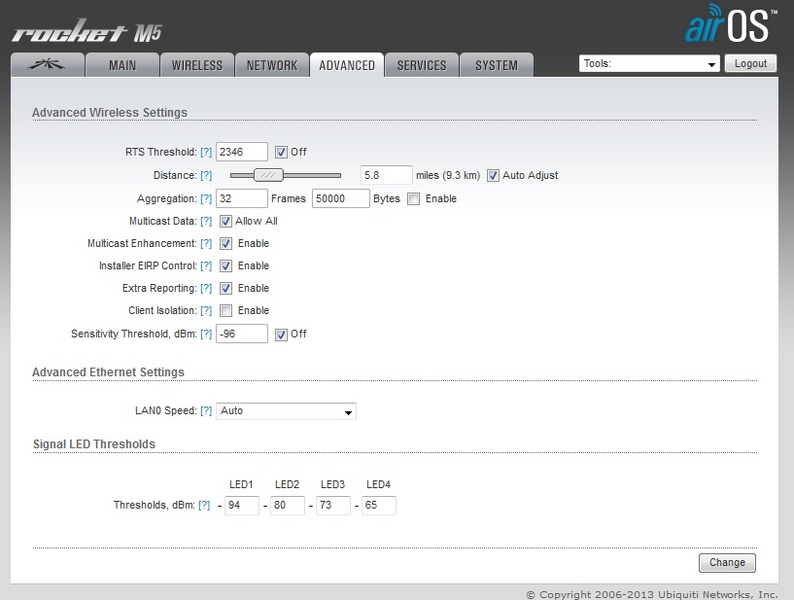This screenshot has height=600, width=794.
Task: Toggle Sensitivity Threshold Off checkbox
Action: click(281, 334)
